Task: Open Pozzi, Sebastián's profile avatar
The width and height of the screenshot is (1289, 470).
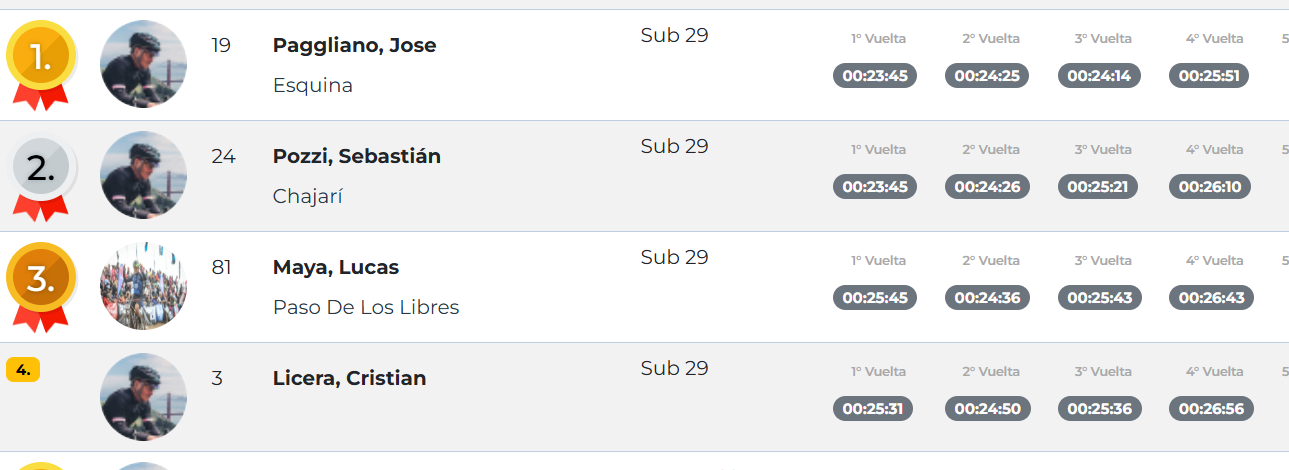Action: (144, 175)
